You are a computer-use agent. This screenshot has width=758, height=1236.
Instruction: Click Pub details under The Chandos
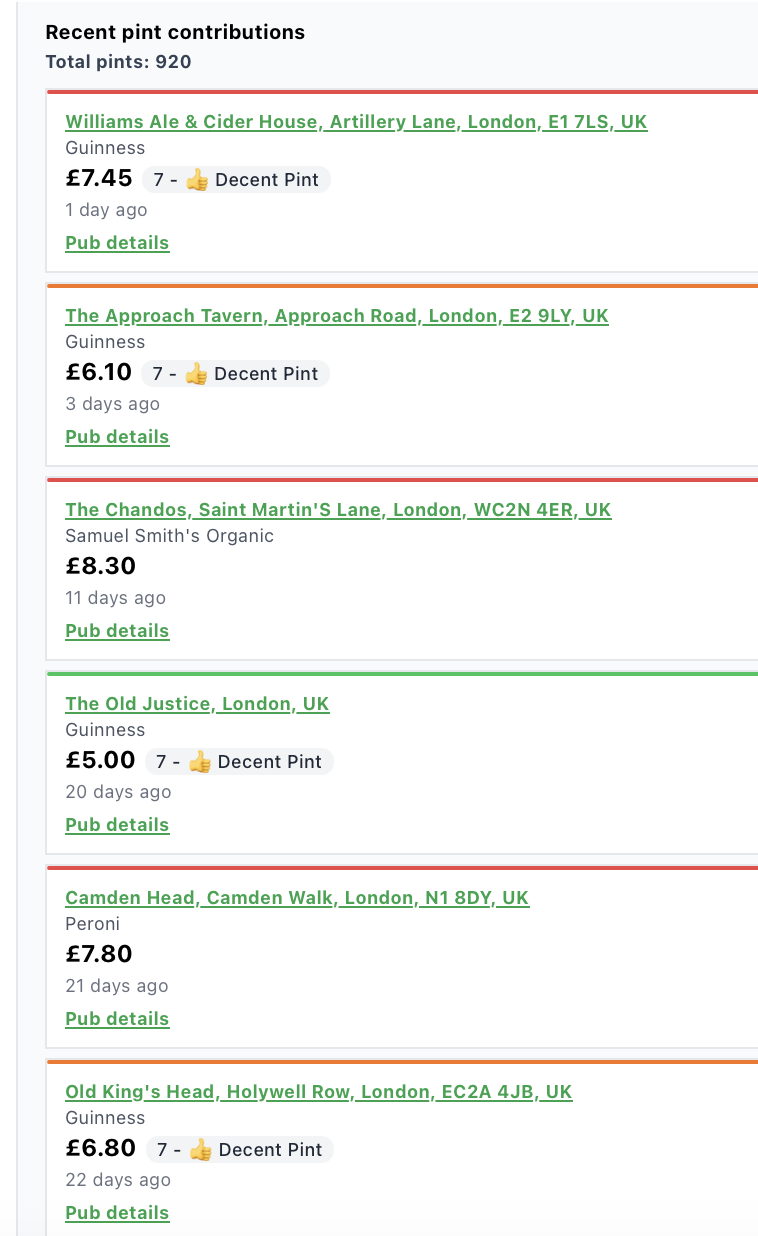point(117,631)
